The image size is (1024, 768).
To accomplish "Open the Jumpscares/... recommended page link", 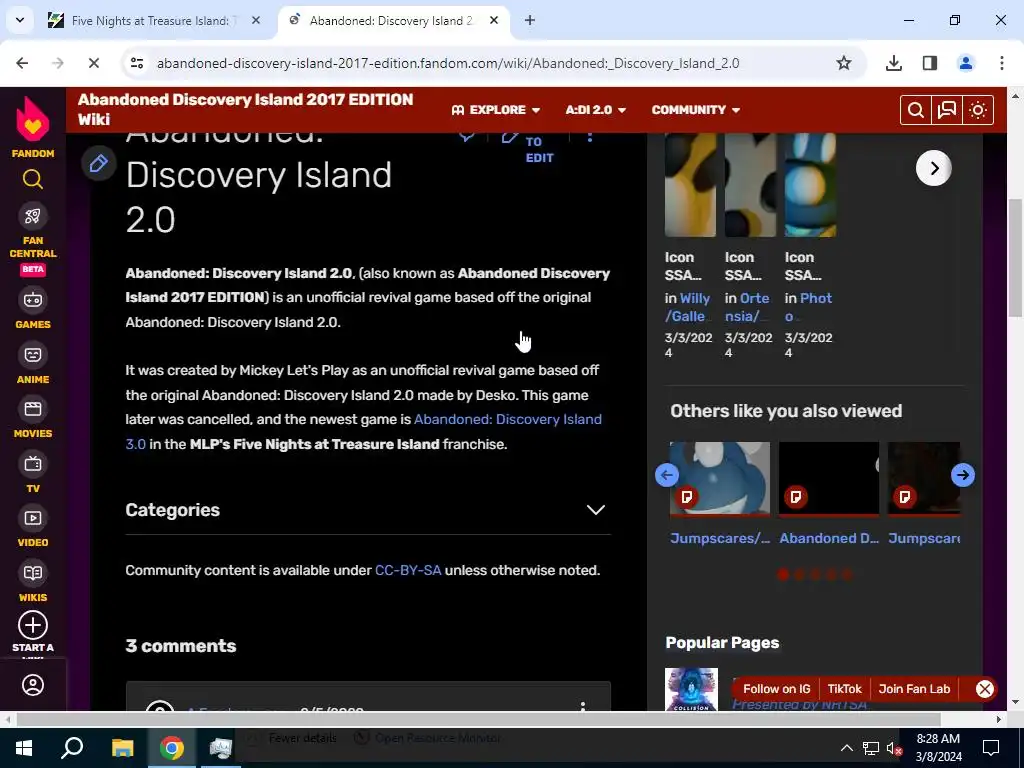I will click(x=720, y=538).
